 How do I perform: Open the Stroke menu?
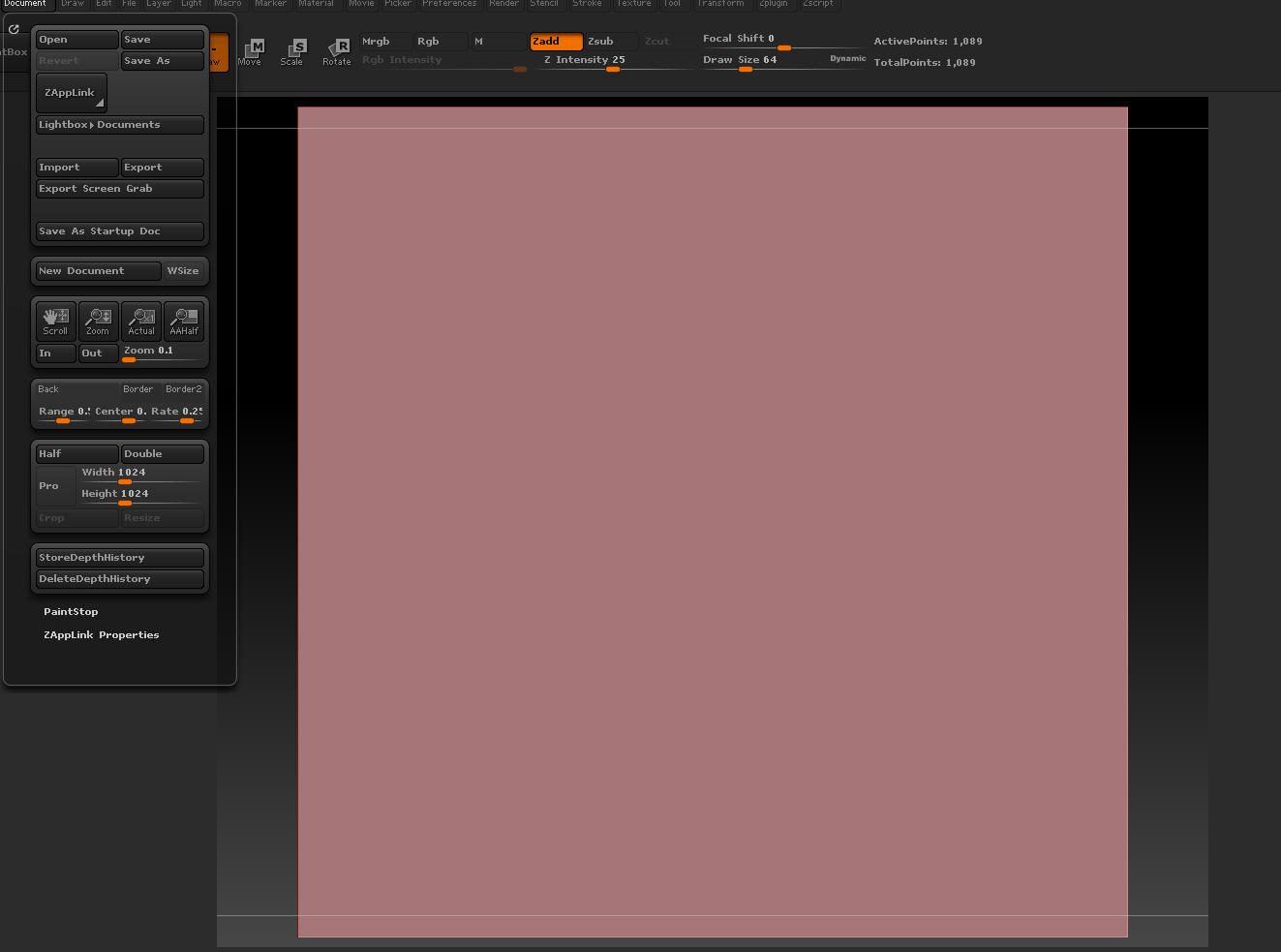[587, 4]
